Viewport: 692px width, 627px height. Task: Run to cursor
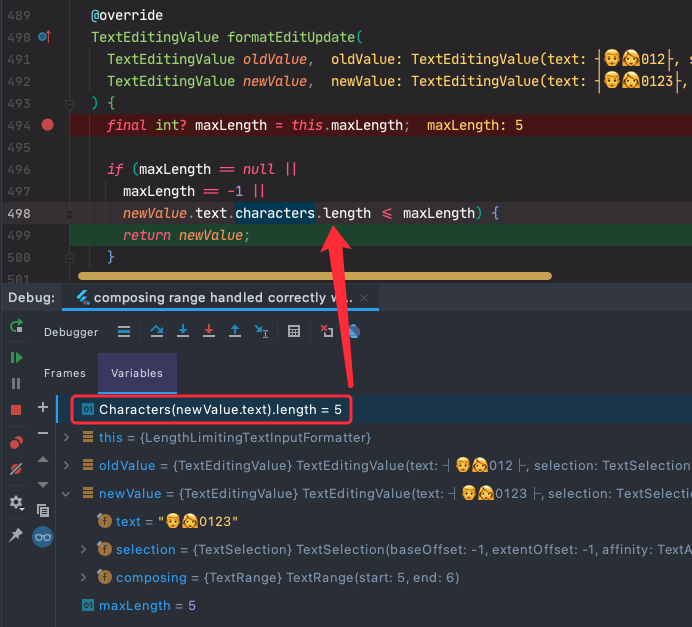pyautogui.click(x=261, y=331)
